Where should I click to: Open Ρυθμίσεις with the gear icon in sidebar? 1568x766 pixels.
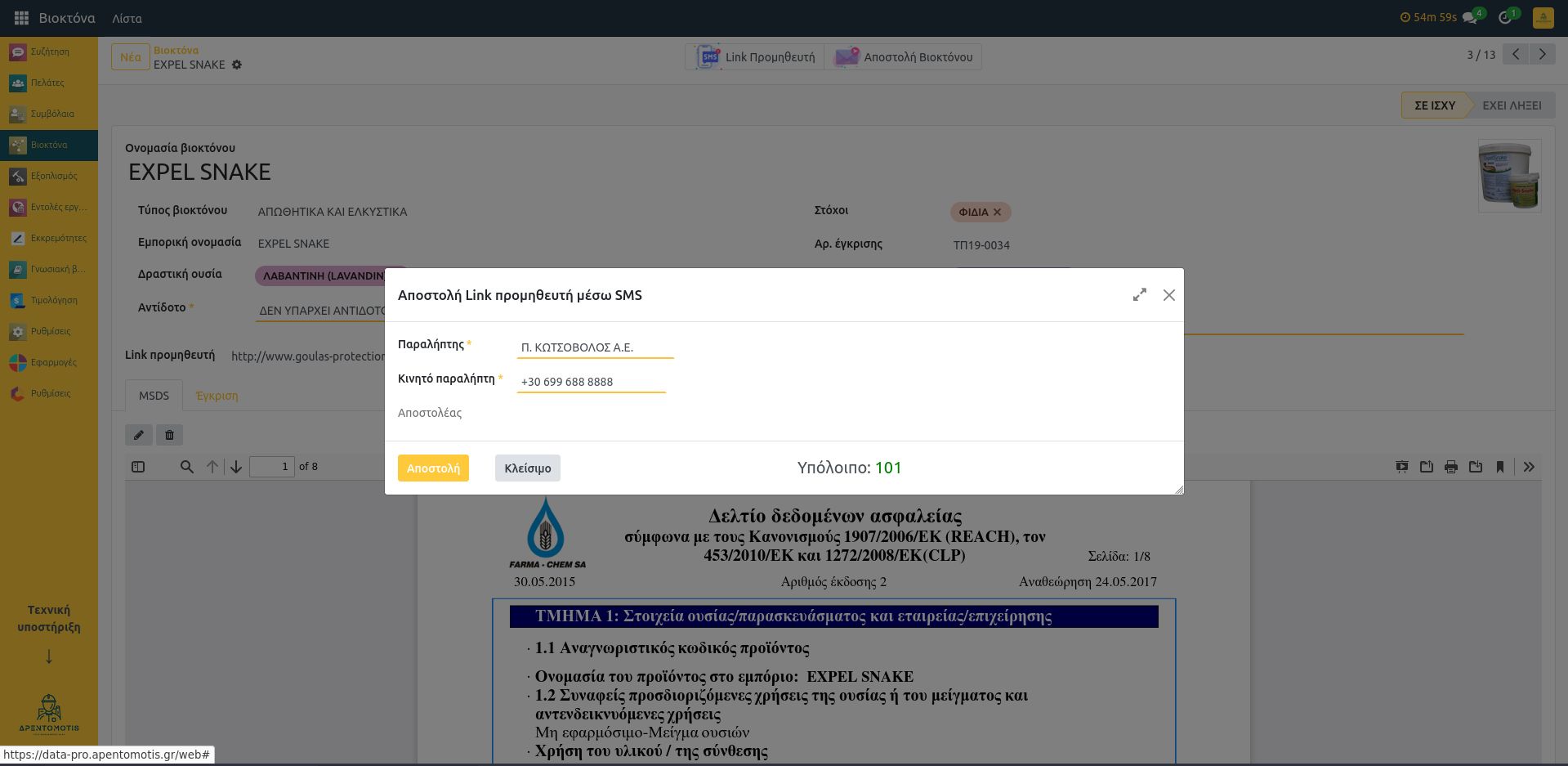pos(49,331)
